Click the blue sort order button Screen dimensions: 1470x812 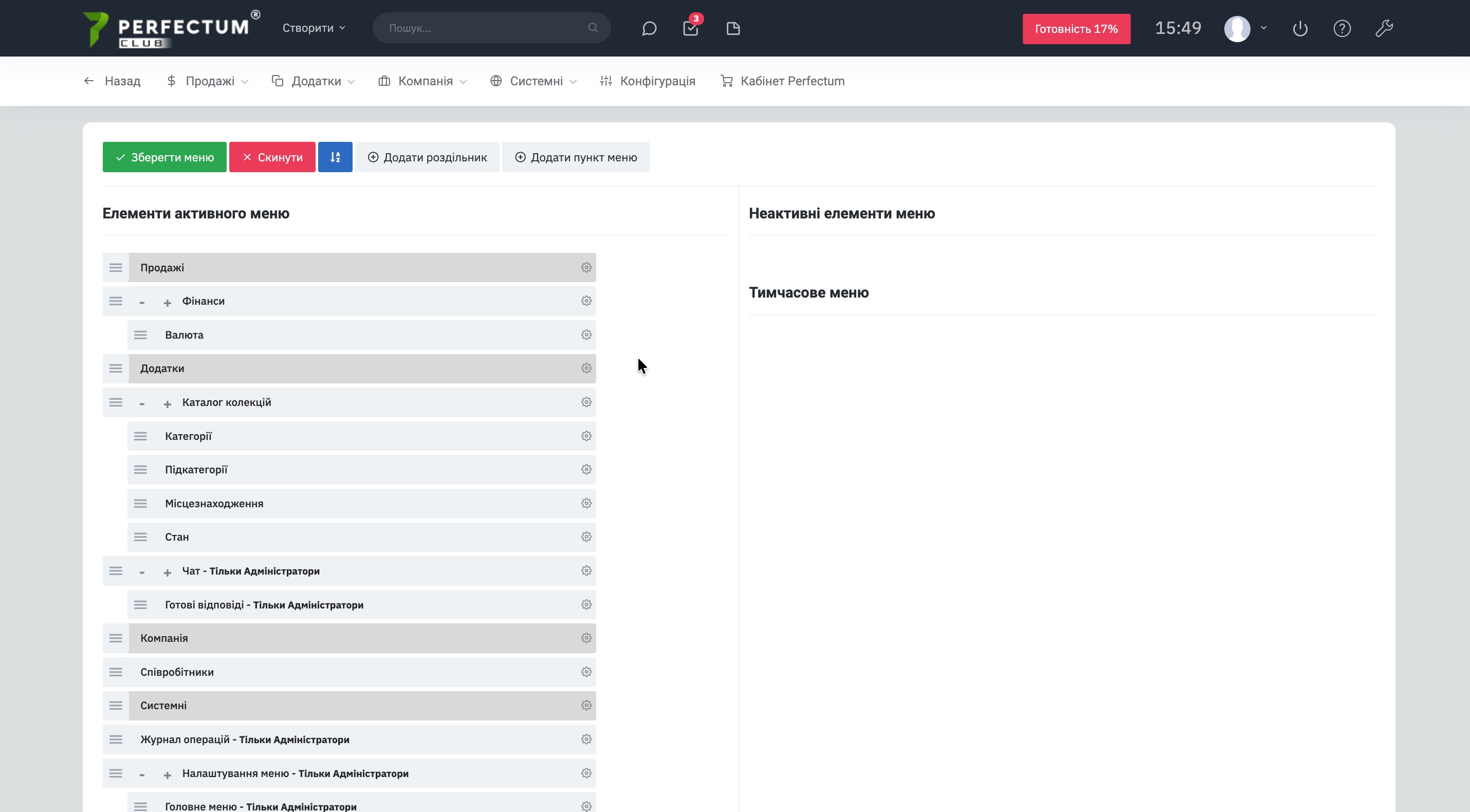point(335,157)
